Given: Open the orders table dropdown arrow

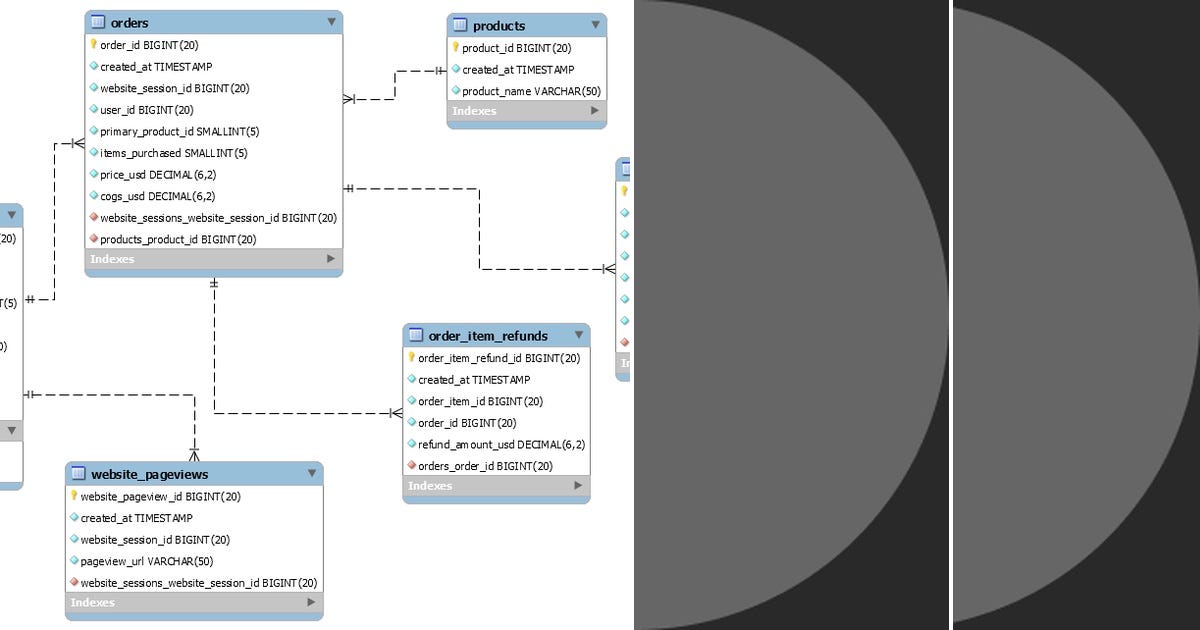Looking at the screenshot, I should tap(331, 22).
